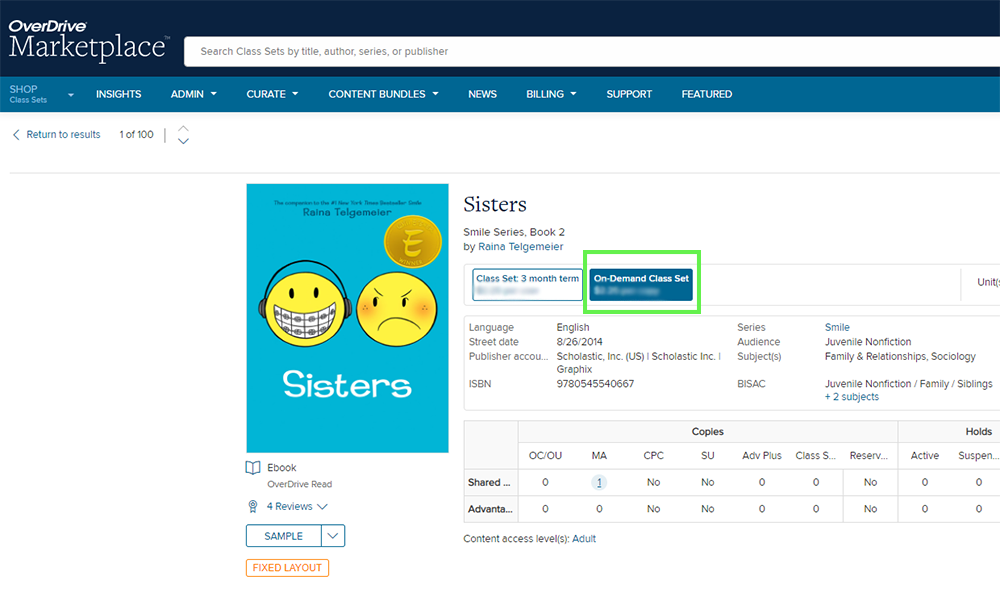Click the MA copies count 1
Viewport: 1000px width, 597px height.
coord(599,482)
